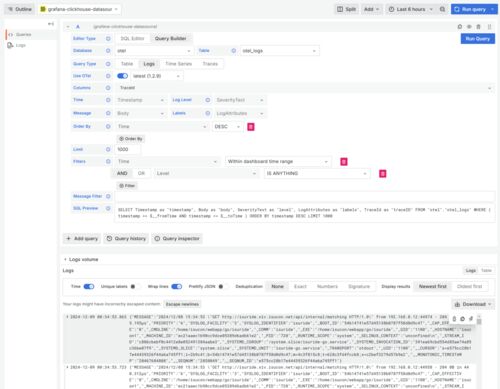Image resolution: width=500 pixels, height=389 pixels.
Task: Open the Last 6 hours time picker
Action: tap(410, 9)
